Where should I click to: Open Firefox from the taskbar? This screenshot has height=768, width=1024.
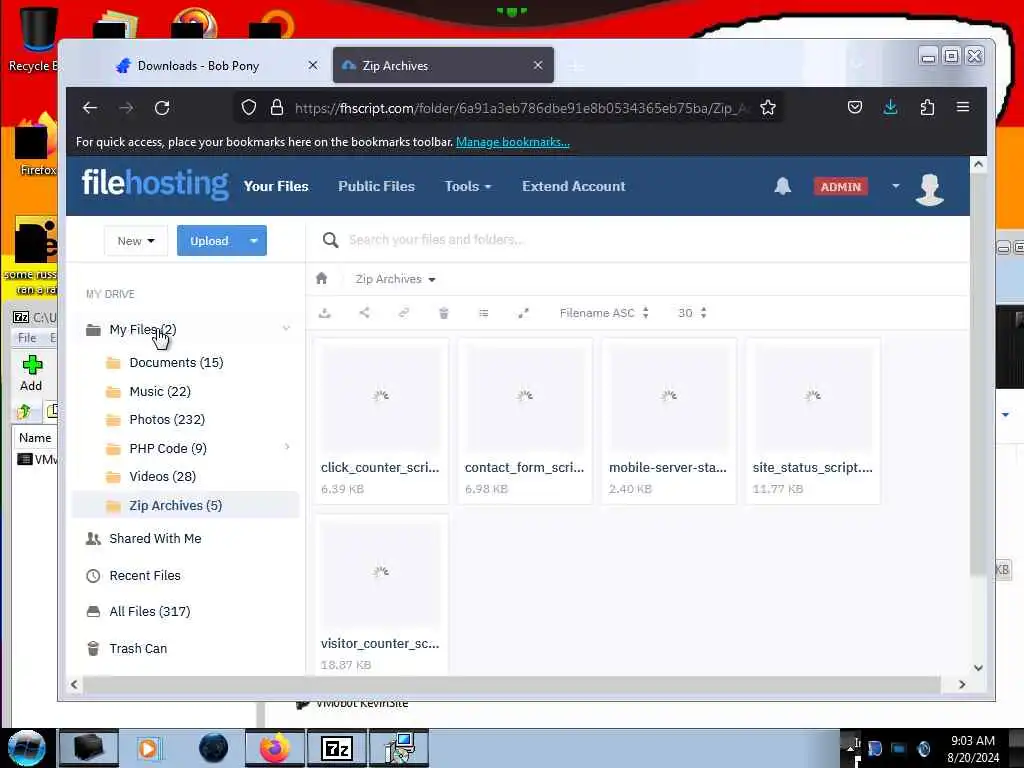tap(275, 748)
